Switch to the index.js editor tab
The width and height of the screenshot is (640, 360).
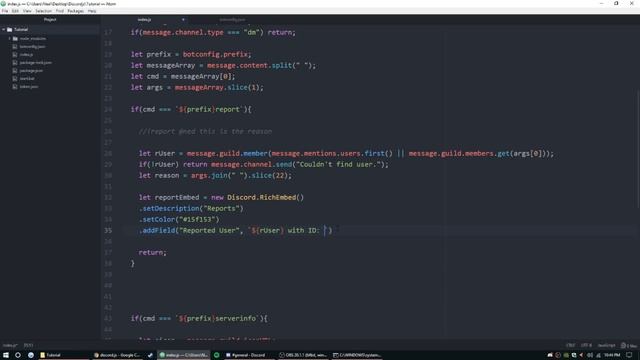click(144, 20)
